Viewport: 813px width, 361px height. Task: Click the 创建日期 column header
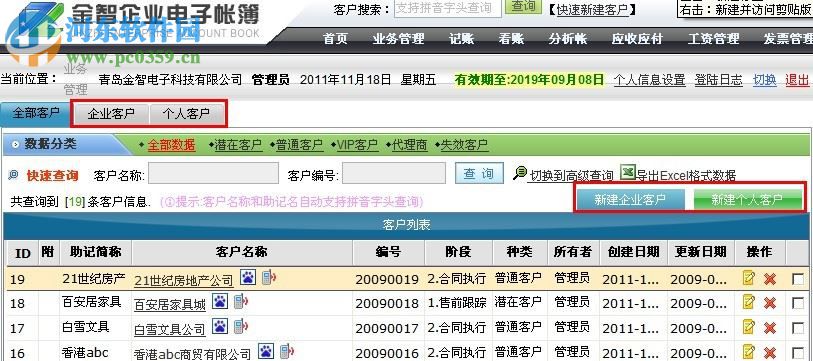point(634,252)
